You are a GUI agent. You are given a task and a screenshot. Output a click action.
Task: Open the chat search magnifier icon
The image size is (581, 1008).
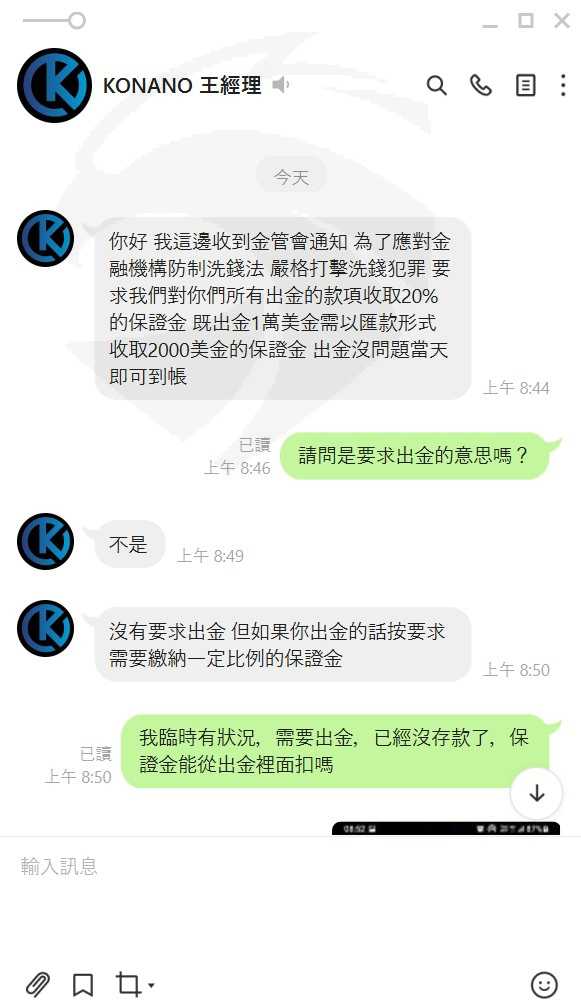436,86
